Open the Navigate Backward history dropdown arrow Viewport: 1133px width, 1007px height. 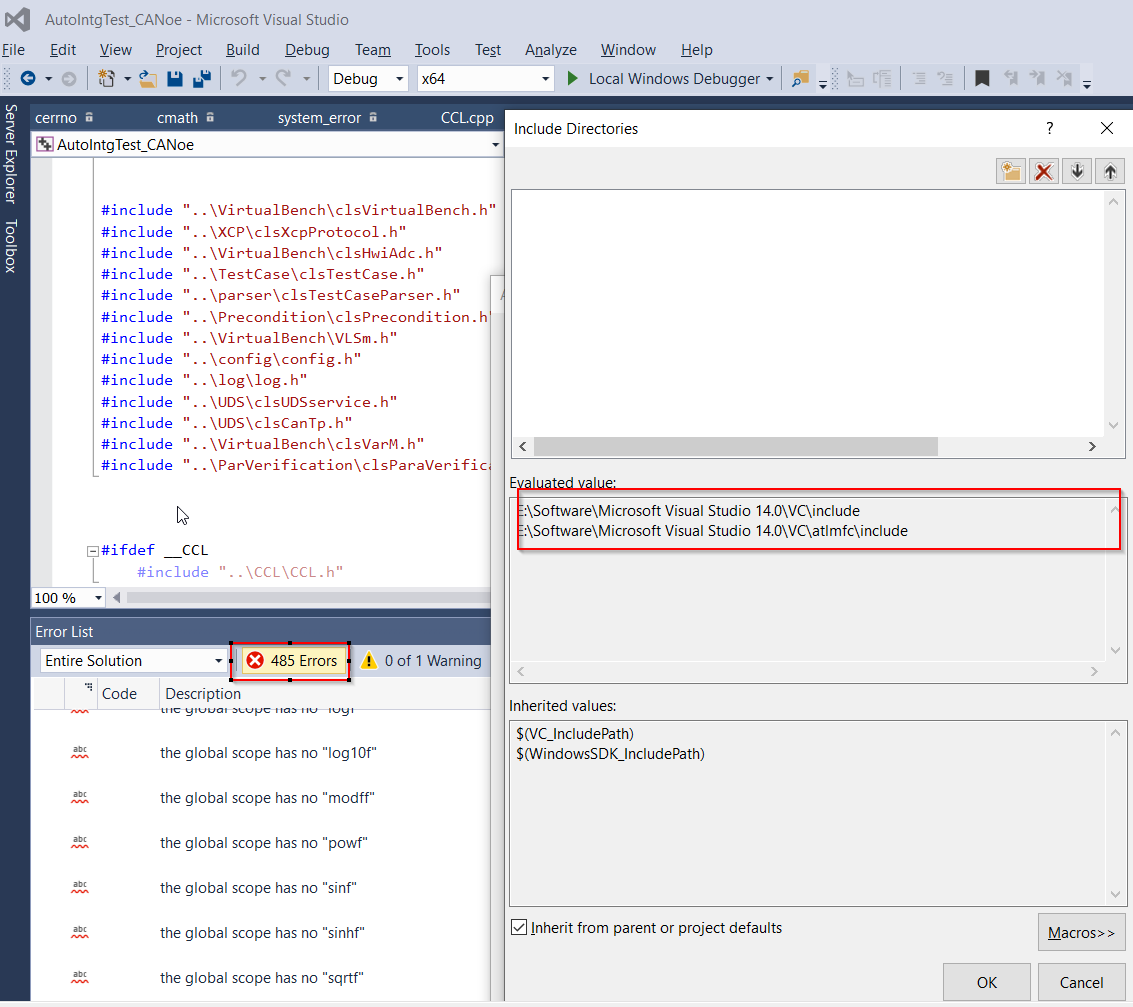coord(48,79)
